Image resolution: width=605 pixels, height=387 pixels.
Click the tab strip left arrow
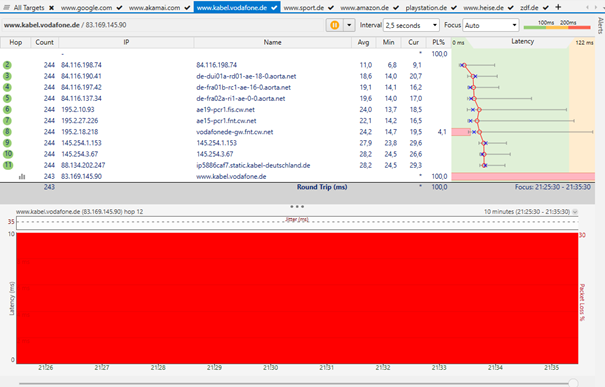(x=587, y=7)
